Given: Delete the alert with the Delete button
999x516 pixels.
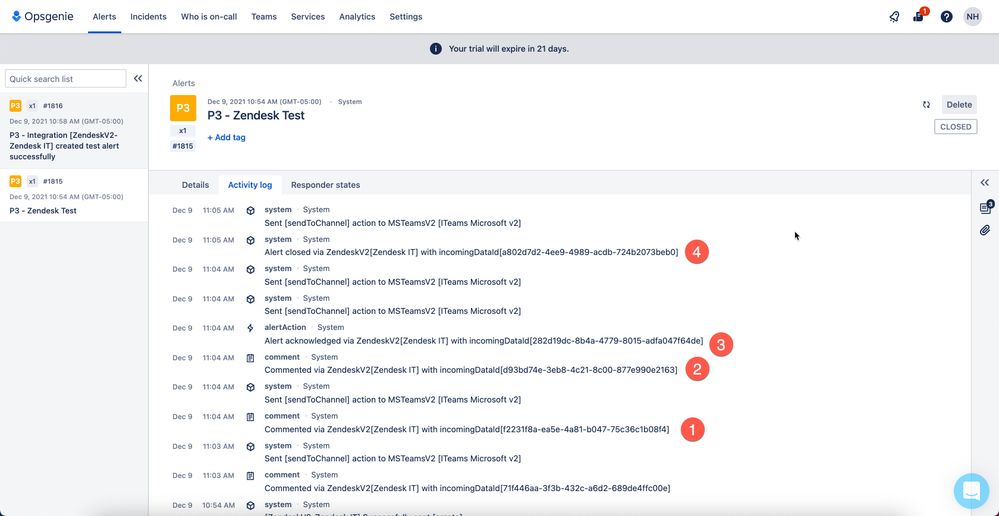Looking at the screenshot, I should click(x=959, y=104).
